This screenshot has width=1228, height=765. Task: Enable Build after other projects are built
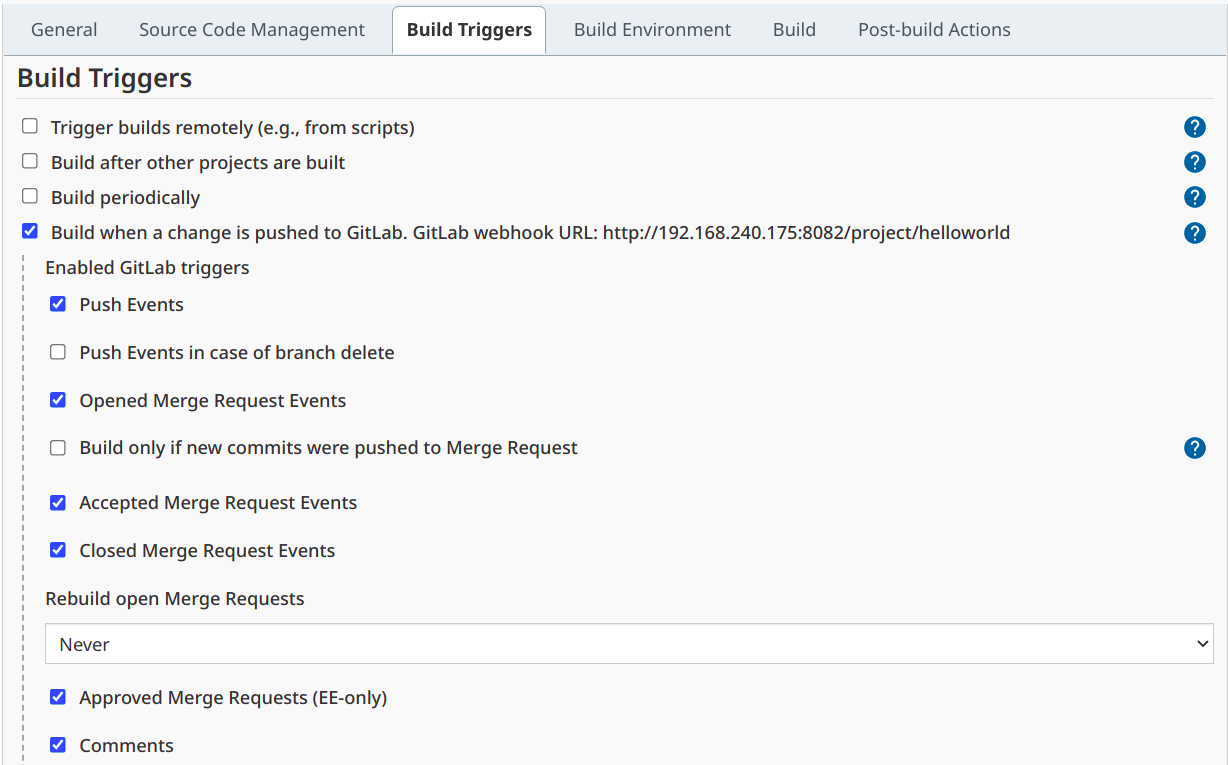[x=29, y=161]
